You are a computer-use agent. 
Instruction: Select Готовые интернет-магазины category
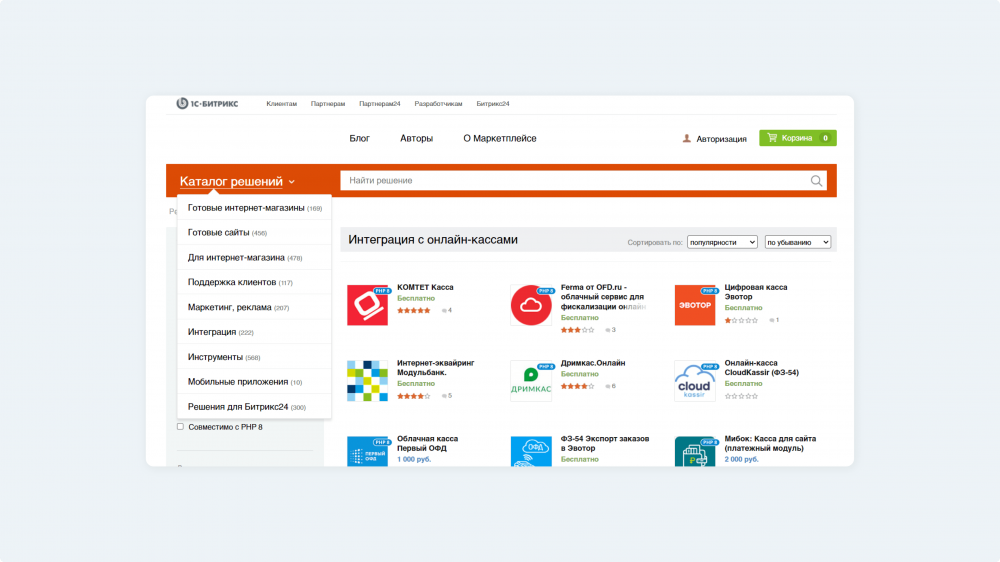click(254, 208)
